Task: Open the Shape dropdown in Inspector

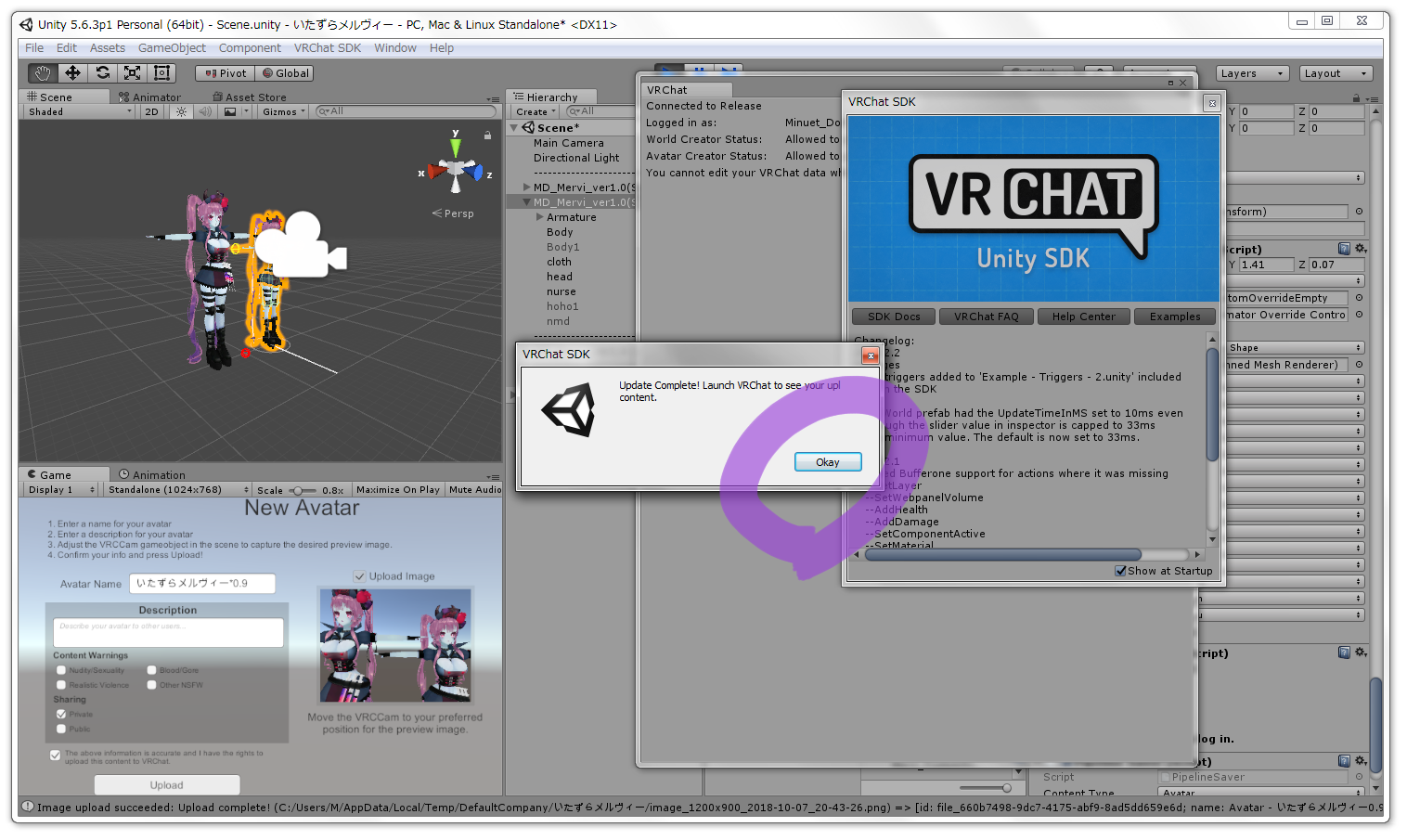Action: pyautogui.click(x=1296, y=347)
